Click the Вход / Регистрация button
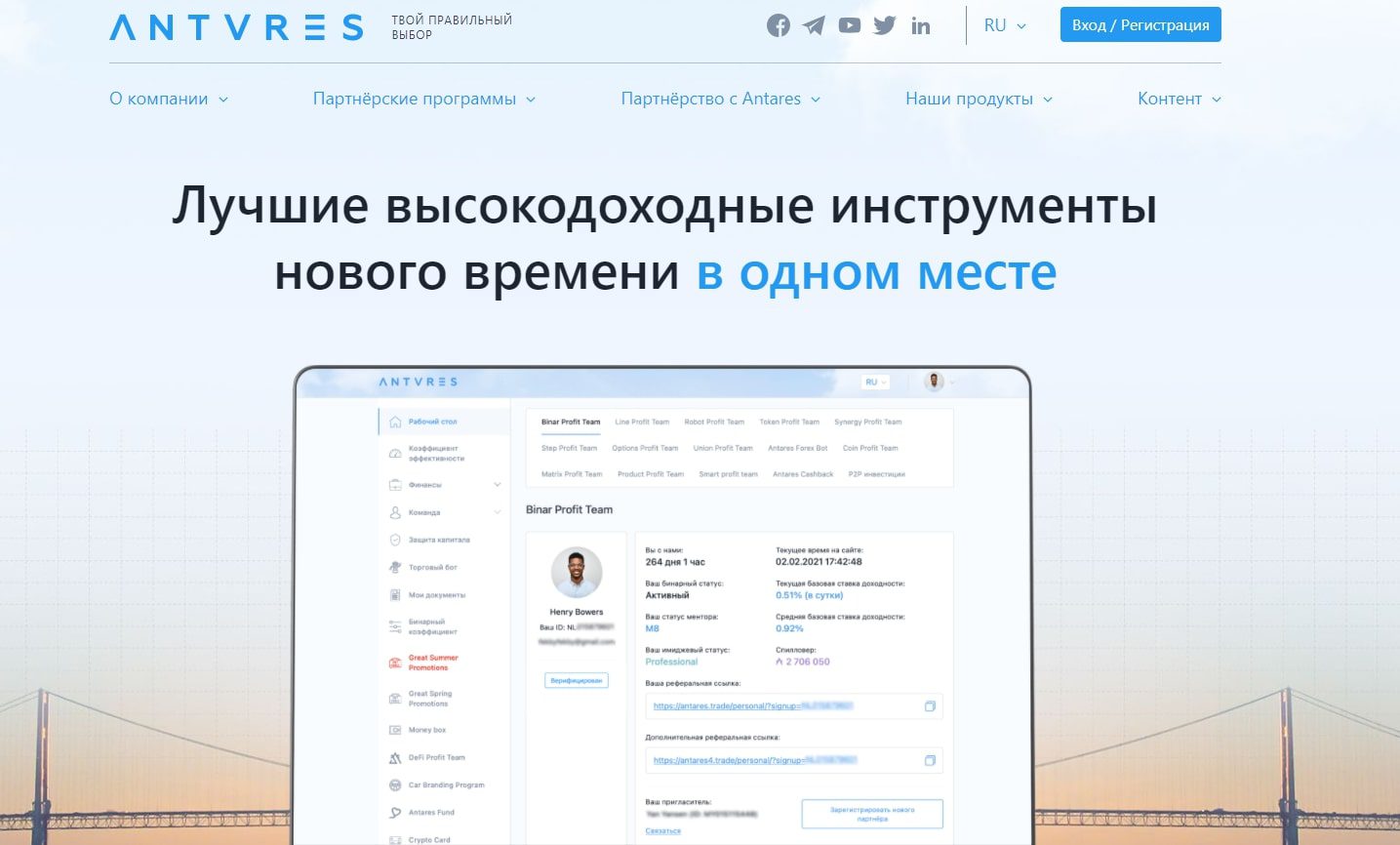1400x845 pixels. [x=1140, y=25]
